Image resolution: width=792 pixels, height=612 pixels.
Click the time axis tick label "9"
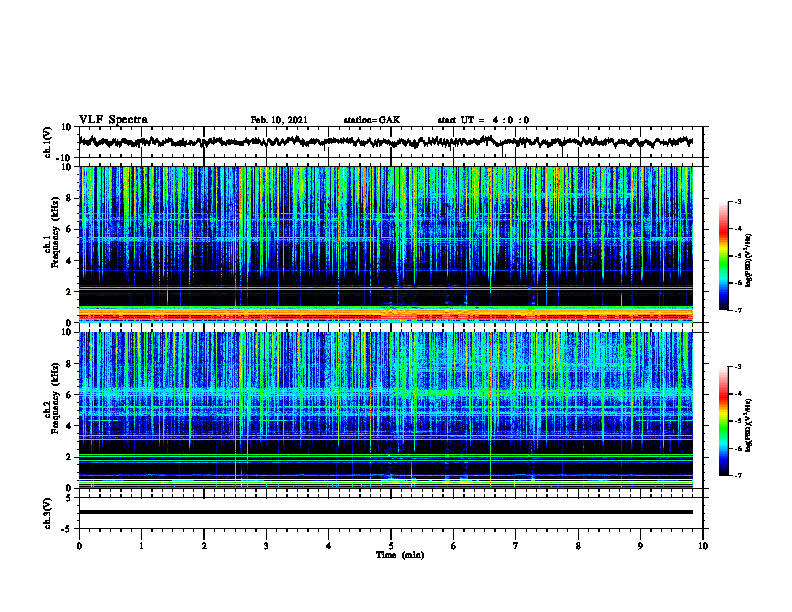(640, 546)
